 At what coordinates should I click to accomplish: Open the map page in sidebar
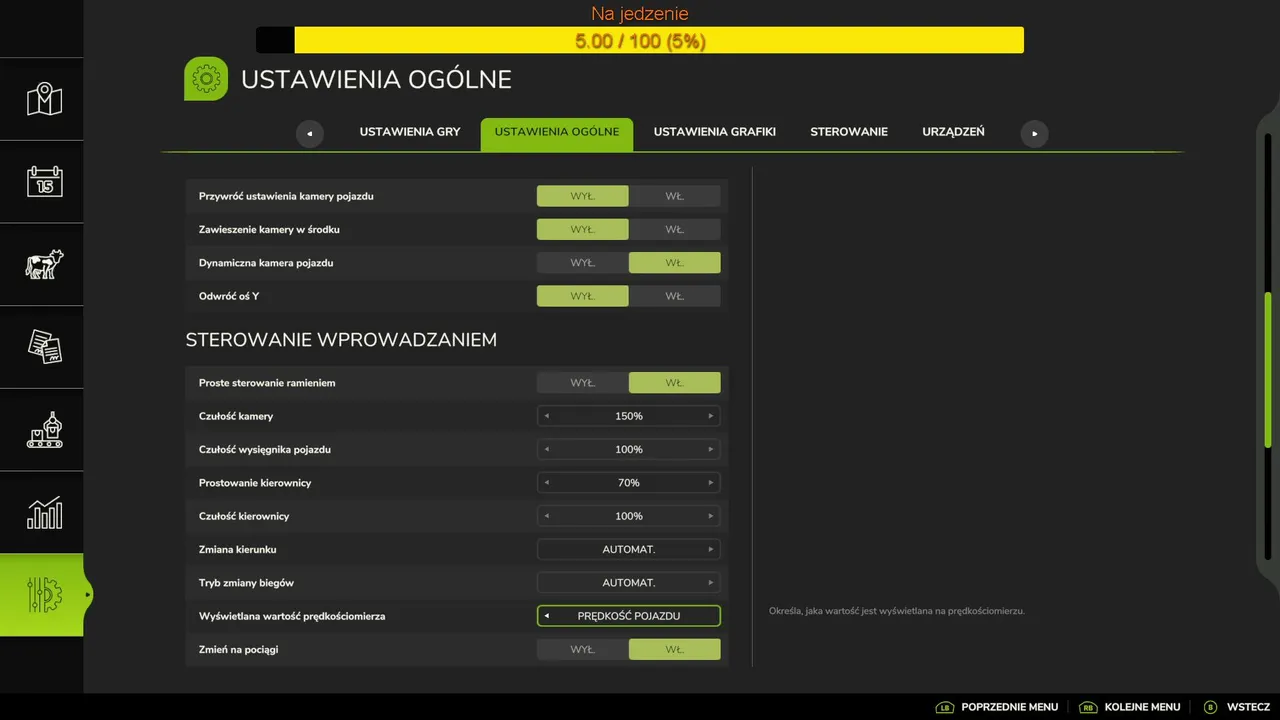(x=44, y=99)
